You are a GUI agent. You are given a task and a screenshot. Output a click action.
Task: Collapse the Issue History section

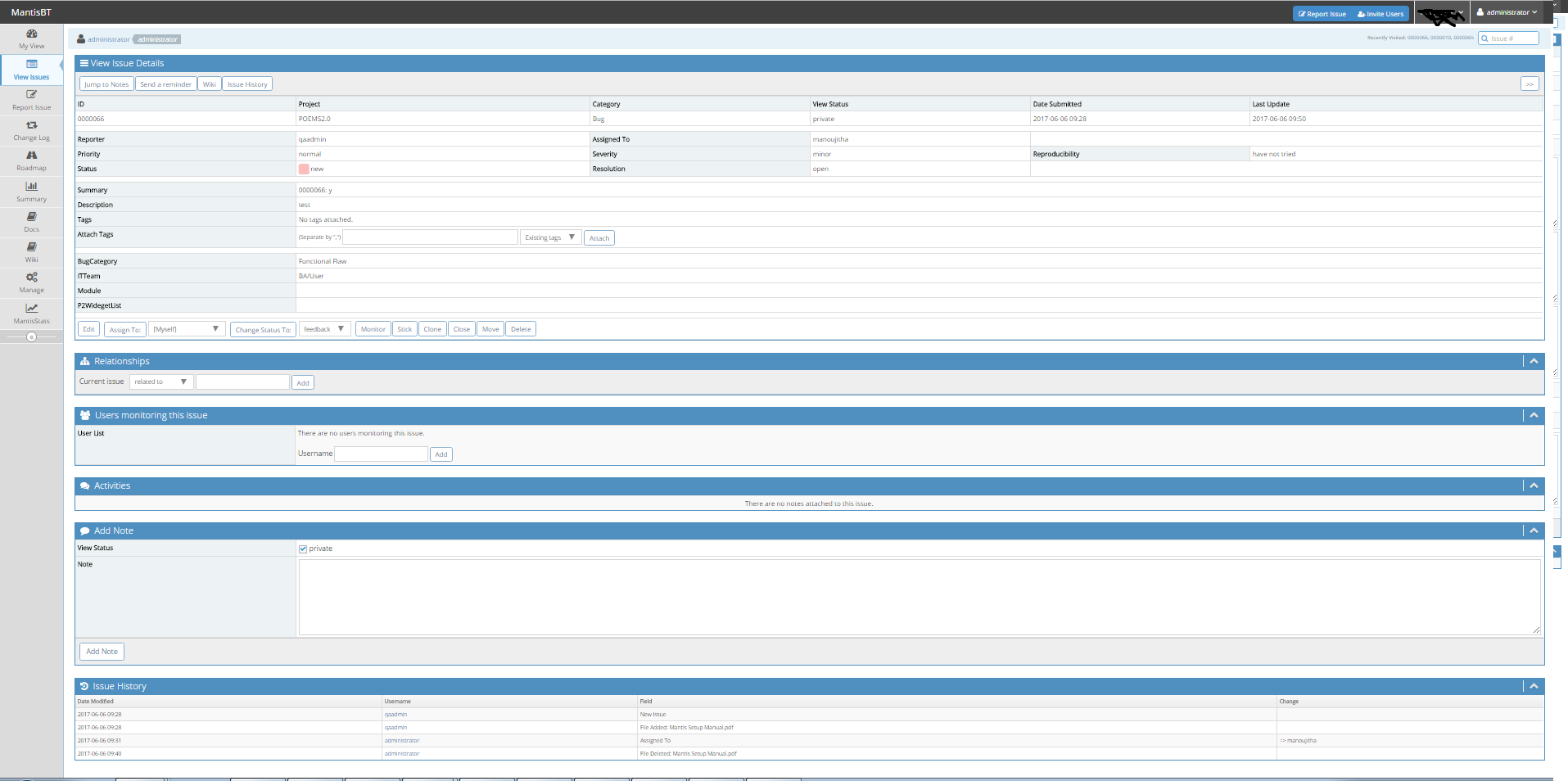pos(1534,686)
